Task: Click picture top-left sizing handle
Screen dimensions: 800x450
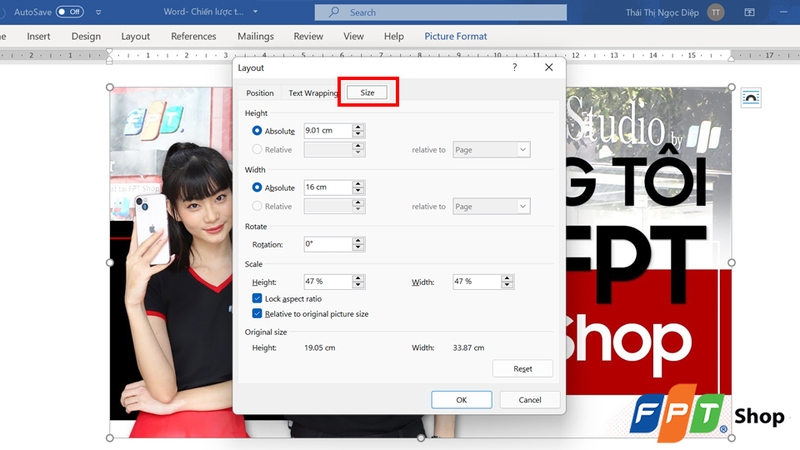Action: [x=110, y=87]
